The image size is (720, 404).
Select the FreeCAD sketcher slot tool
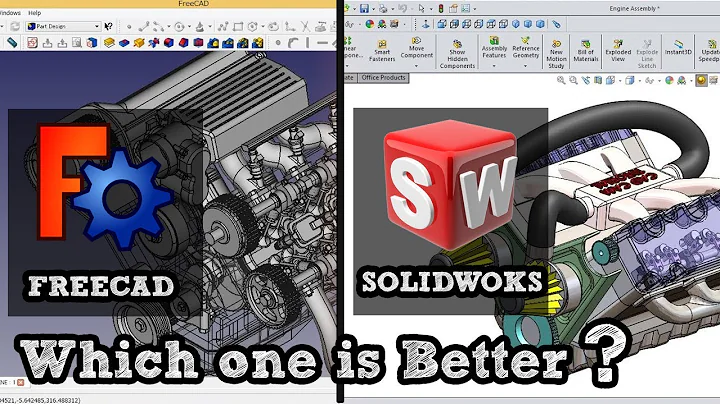click(274, 26)
